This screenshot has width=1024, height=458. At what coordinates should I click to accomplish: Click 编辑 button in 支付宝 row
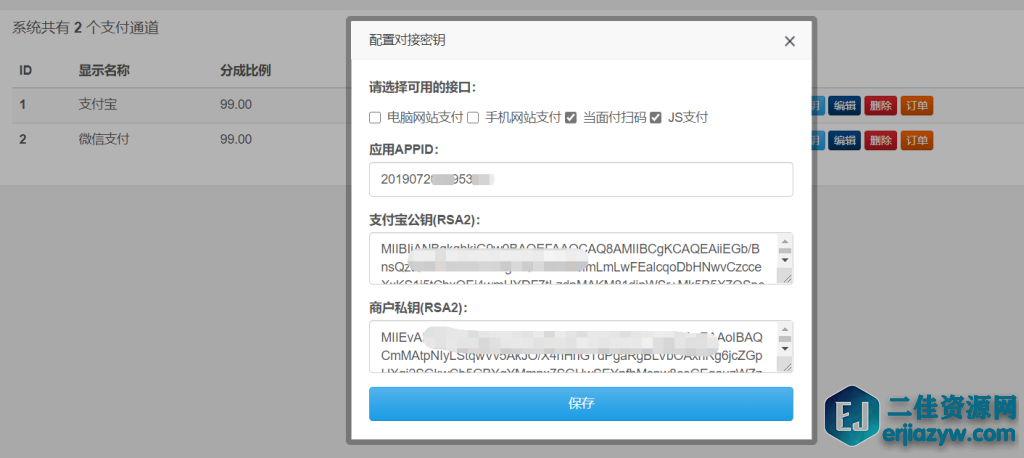click(844, 105)
